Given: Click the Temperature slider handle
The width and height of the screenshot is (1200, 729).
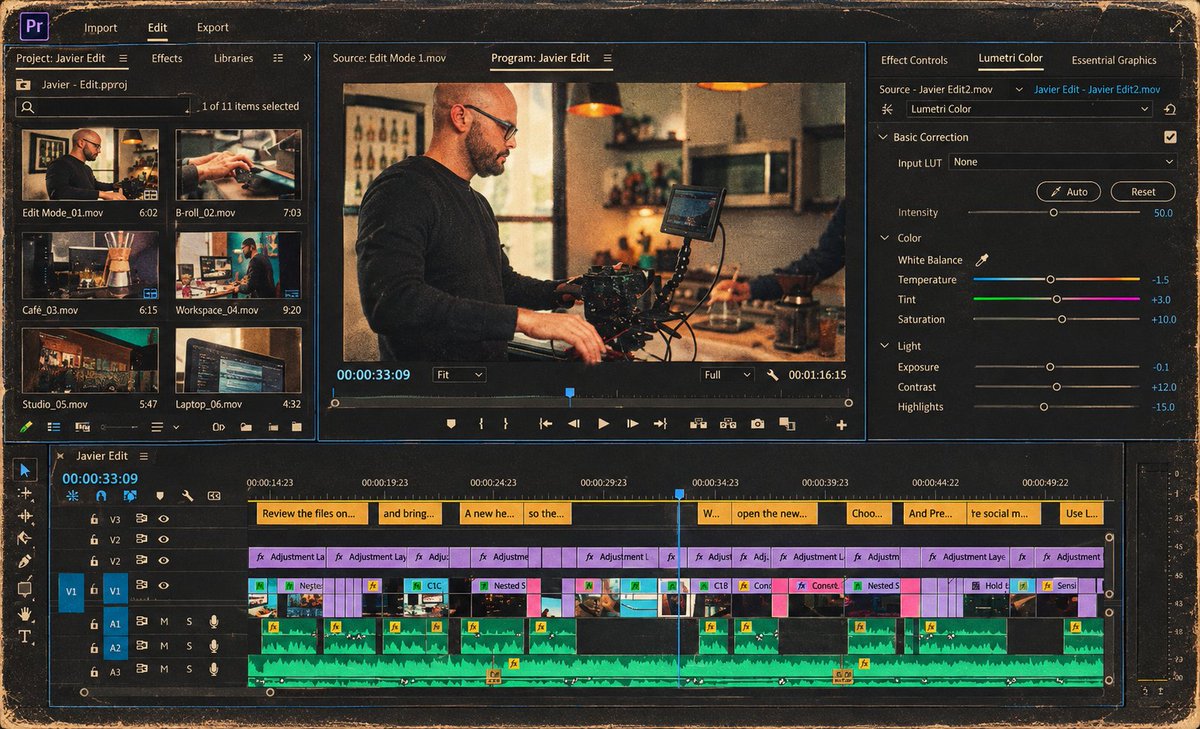Looking at the screenshot, I should (x=1050, y=280).
